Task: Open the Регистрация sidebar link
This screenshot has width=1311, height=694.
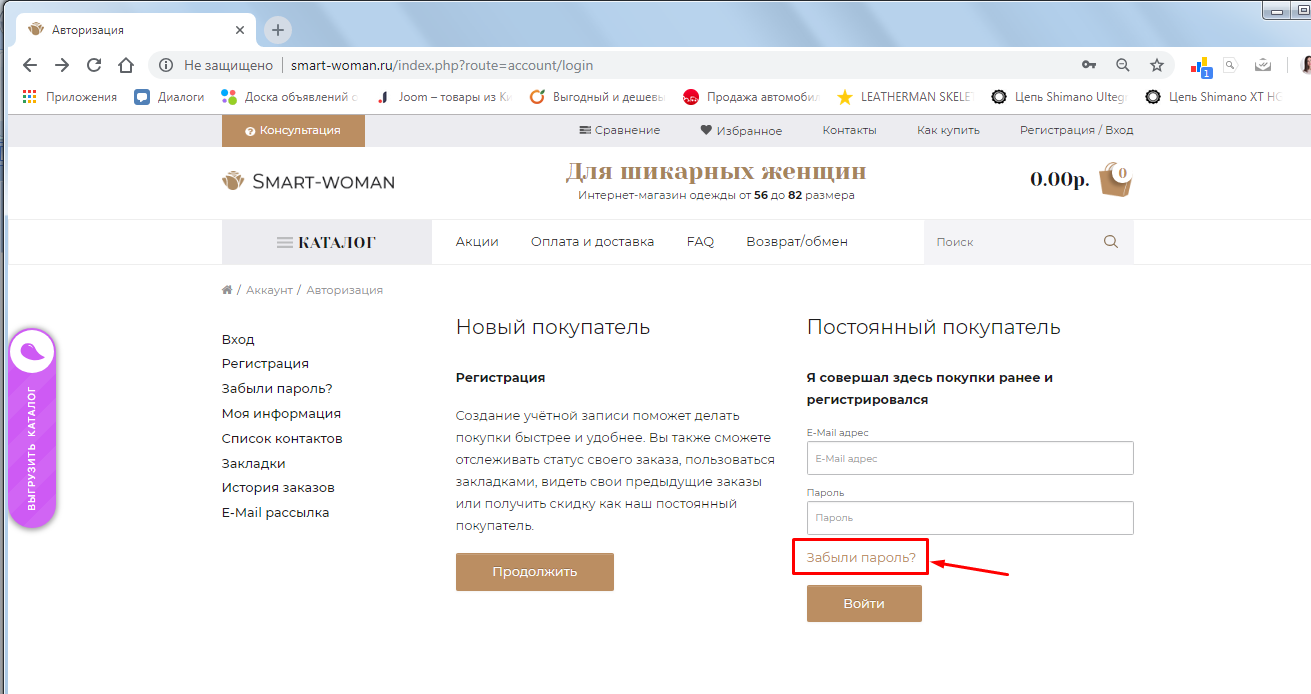Action: point(265,364)
